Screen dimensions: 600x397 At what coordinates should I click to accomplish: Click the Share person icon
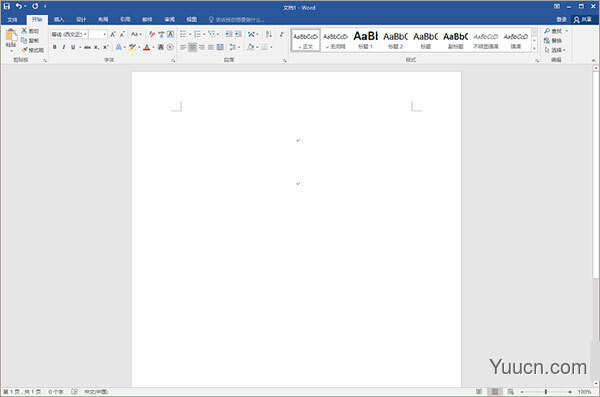(576, 20)
